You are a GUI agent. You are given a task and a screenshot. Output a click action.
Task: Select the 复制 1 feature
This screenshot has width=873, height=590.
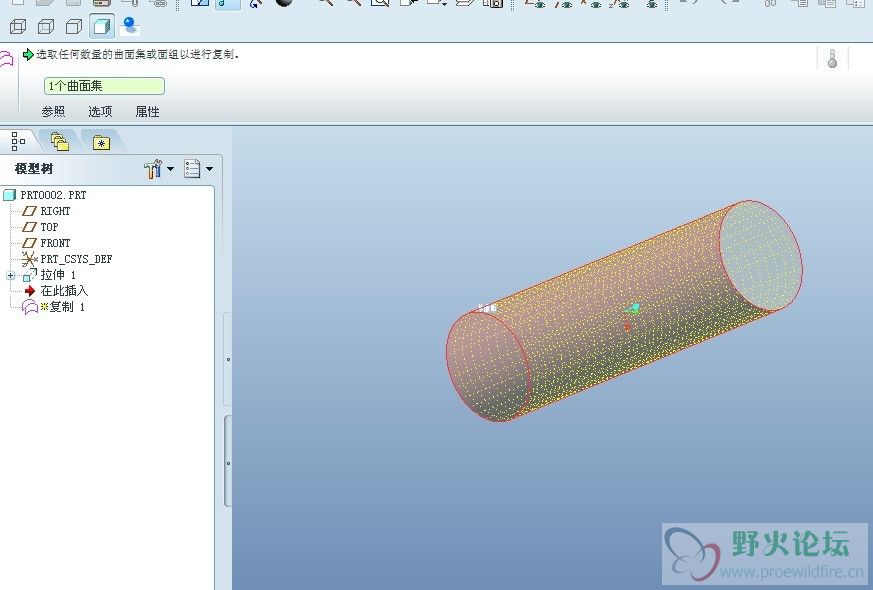click(x=53, y=307)
